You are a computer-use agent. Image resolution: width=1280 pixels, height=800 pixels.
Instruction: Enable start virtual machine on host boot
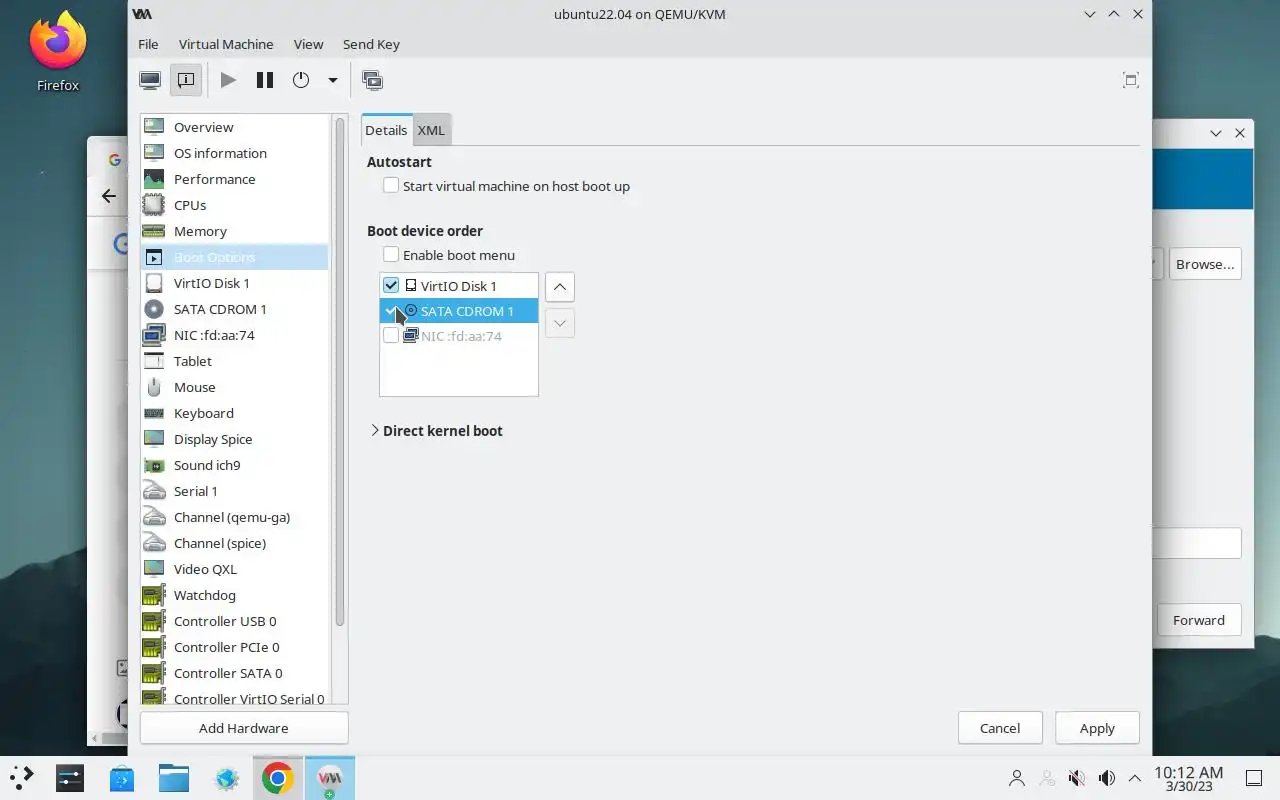pyautogui.click(x=391, y=186)
